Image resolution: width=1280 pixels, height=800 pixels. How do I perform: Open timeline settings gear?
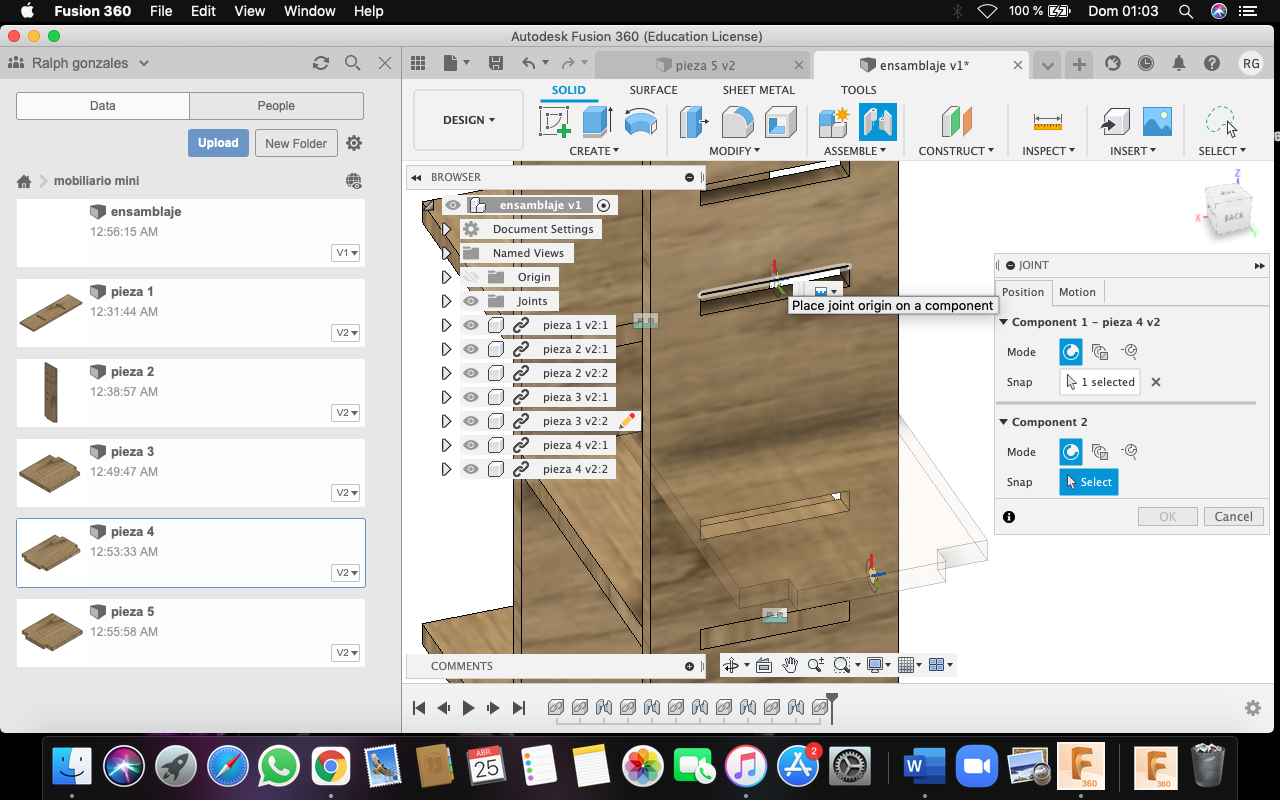[x=1253, y=708]
